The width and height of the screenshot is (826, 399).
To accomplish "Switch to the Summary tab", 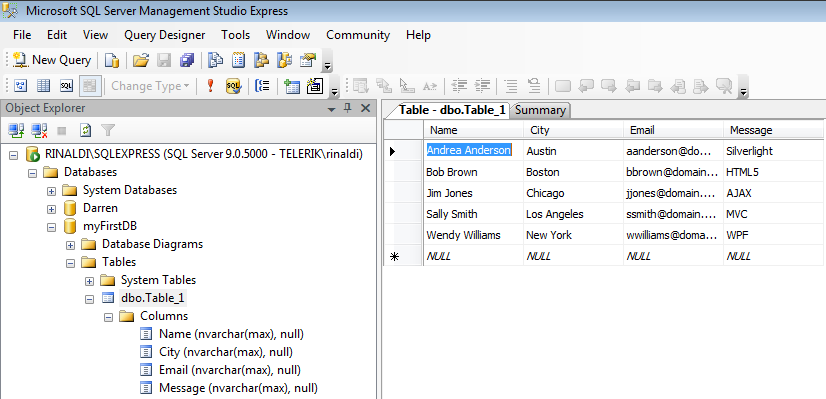I will click(x=540, y=110).
